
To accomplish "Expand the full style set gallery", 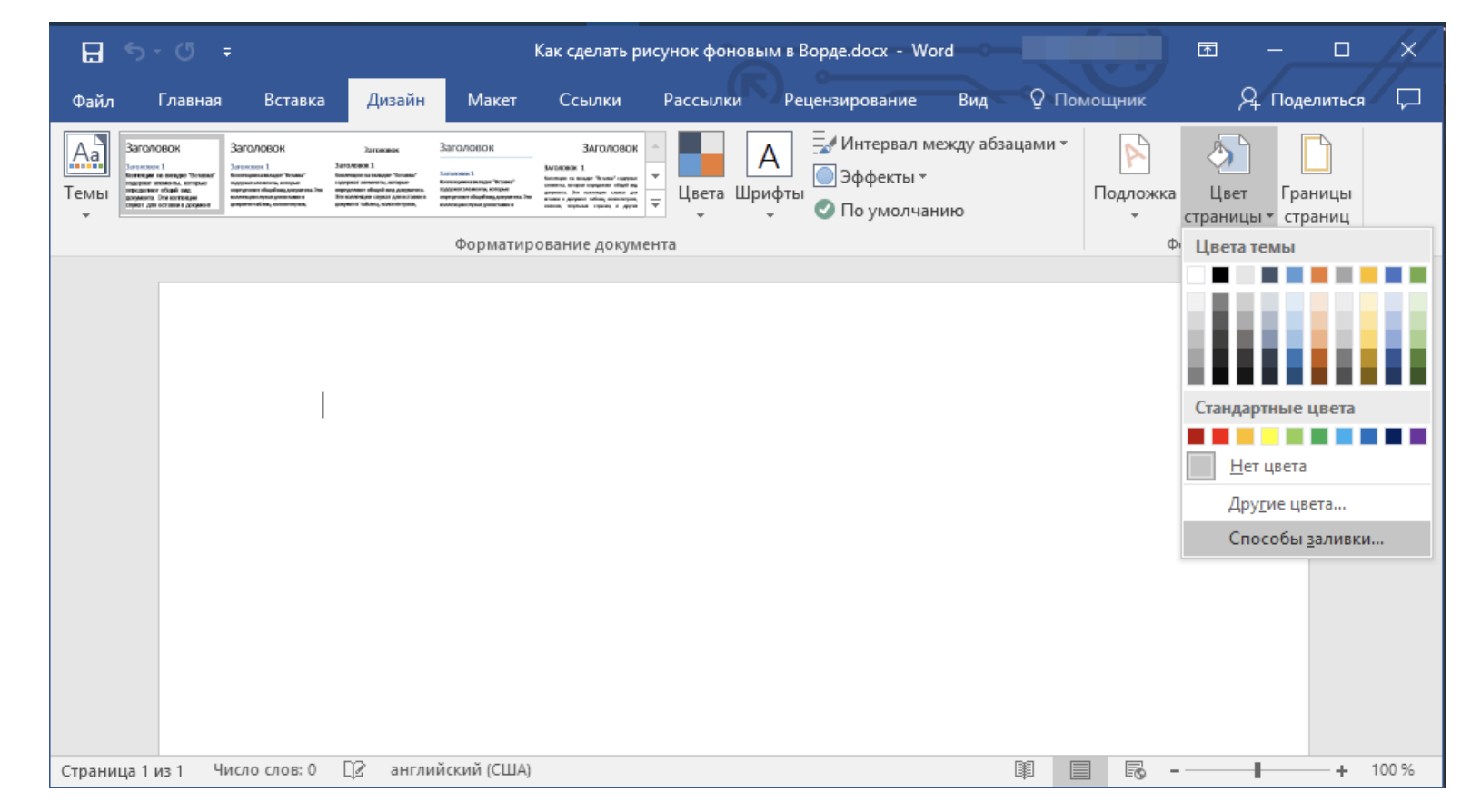I will 655,203.
